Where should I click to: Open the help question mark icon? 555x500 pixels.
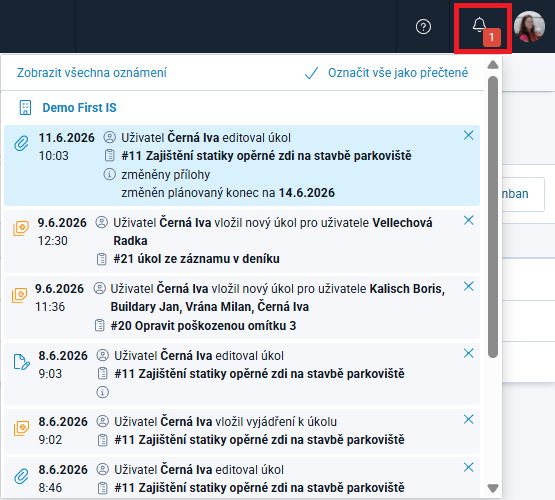click(x=423, y=27)
